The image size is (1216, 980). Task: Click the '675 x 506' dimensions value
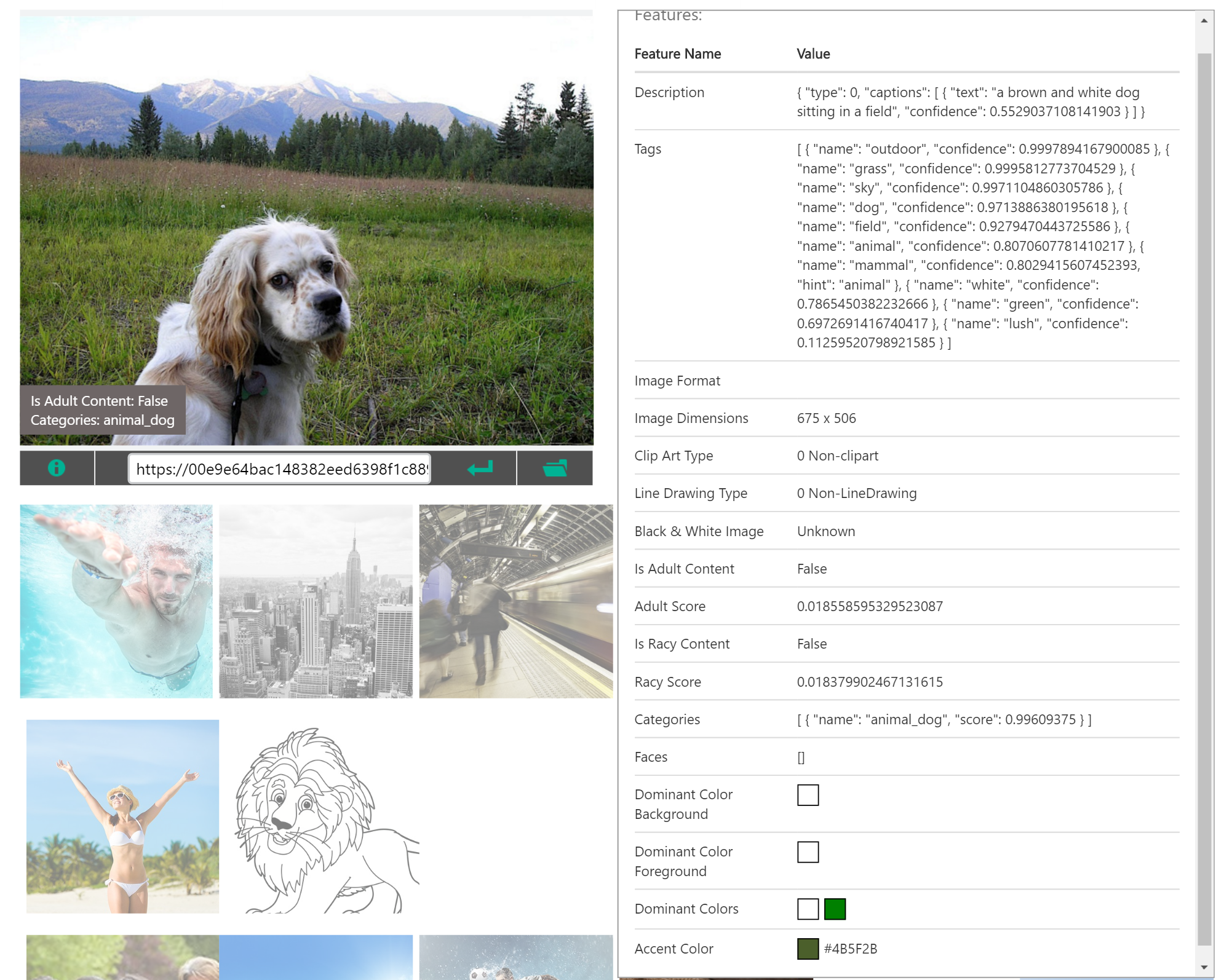click(x=826, y=418)
